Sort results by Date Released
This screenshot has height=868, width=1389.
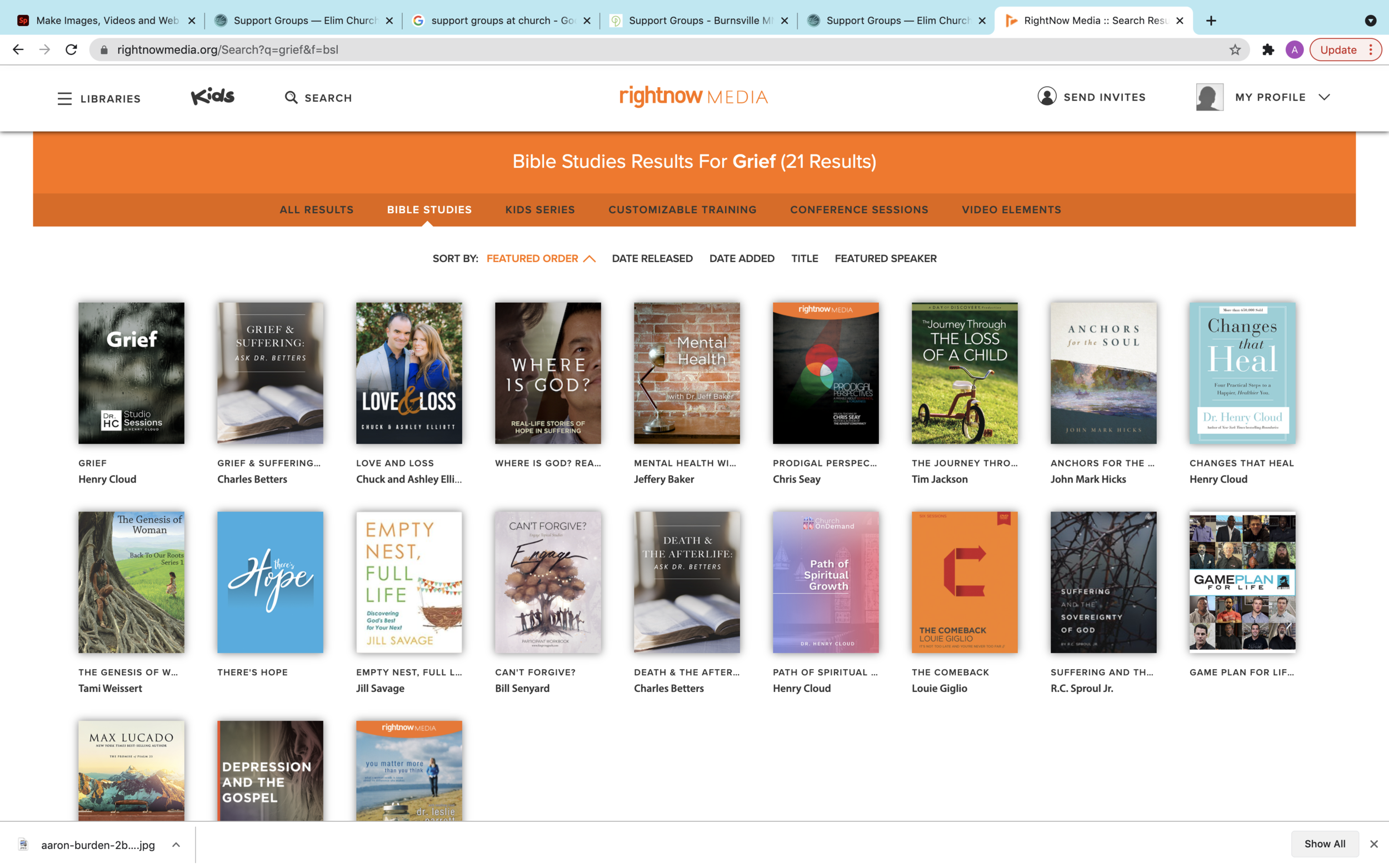[652, 259]
